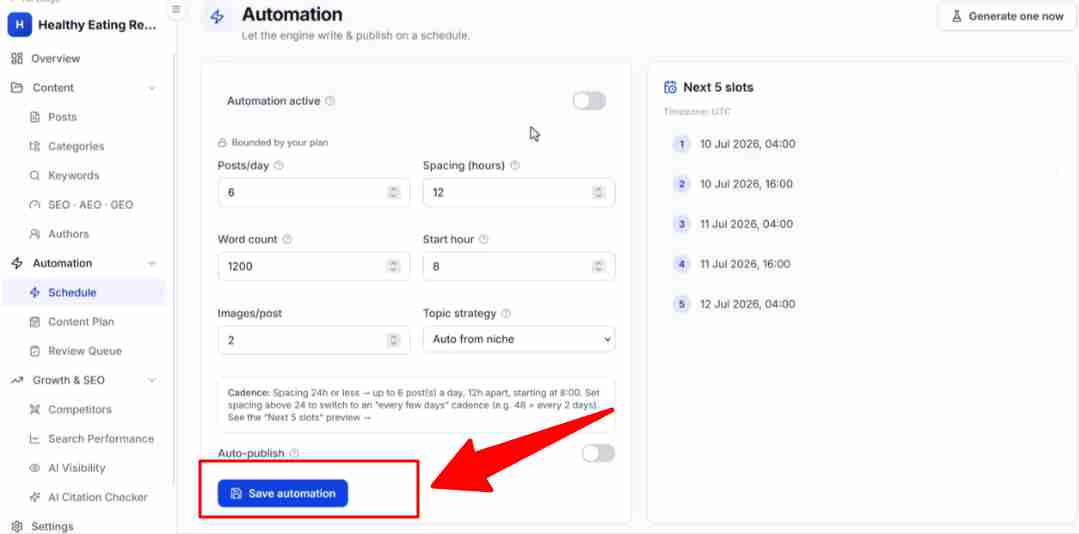The image size is (1079, 534).
Task: Click Save automation button
Action: coord(283,493)
